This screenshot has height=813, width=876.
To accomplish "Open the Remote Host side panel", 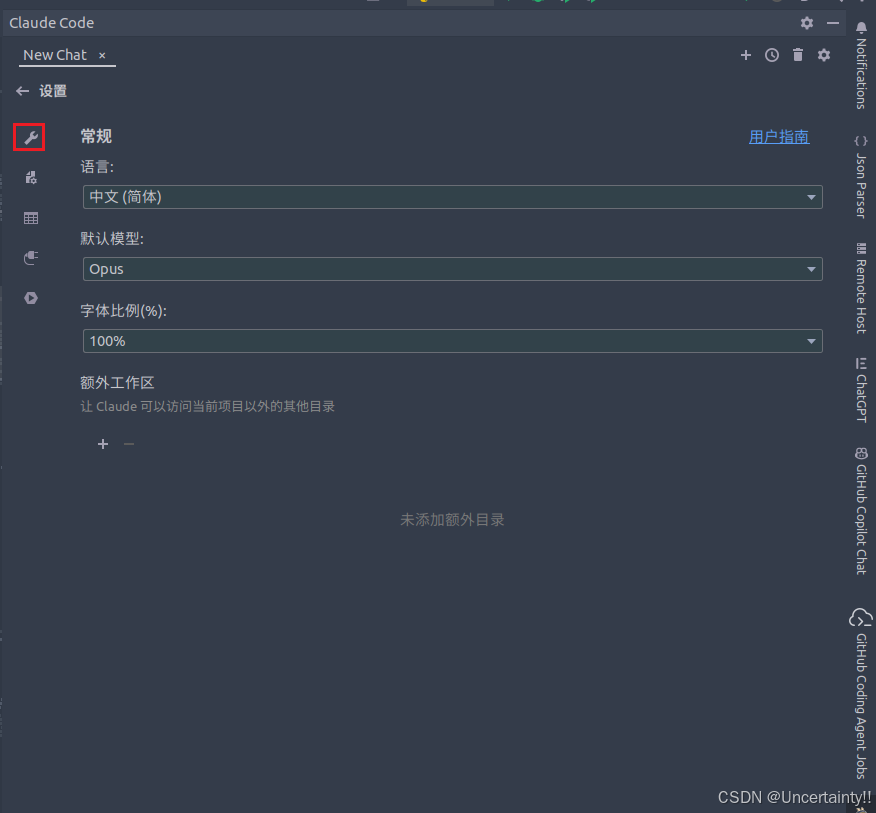I will click(x=861, y=288).
